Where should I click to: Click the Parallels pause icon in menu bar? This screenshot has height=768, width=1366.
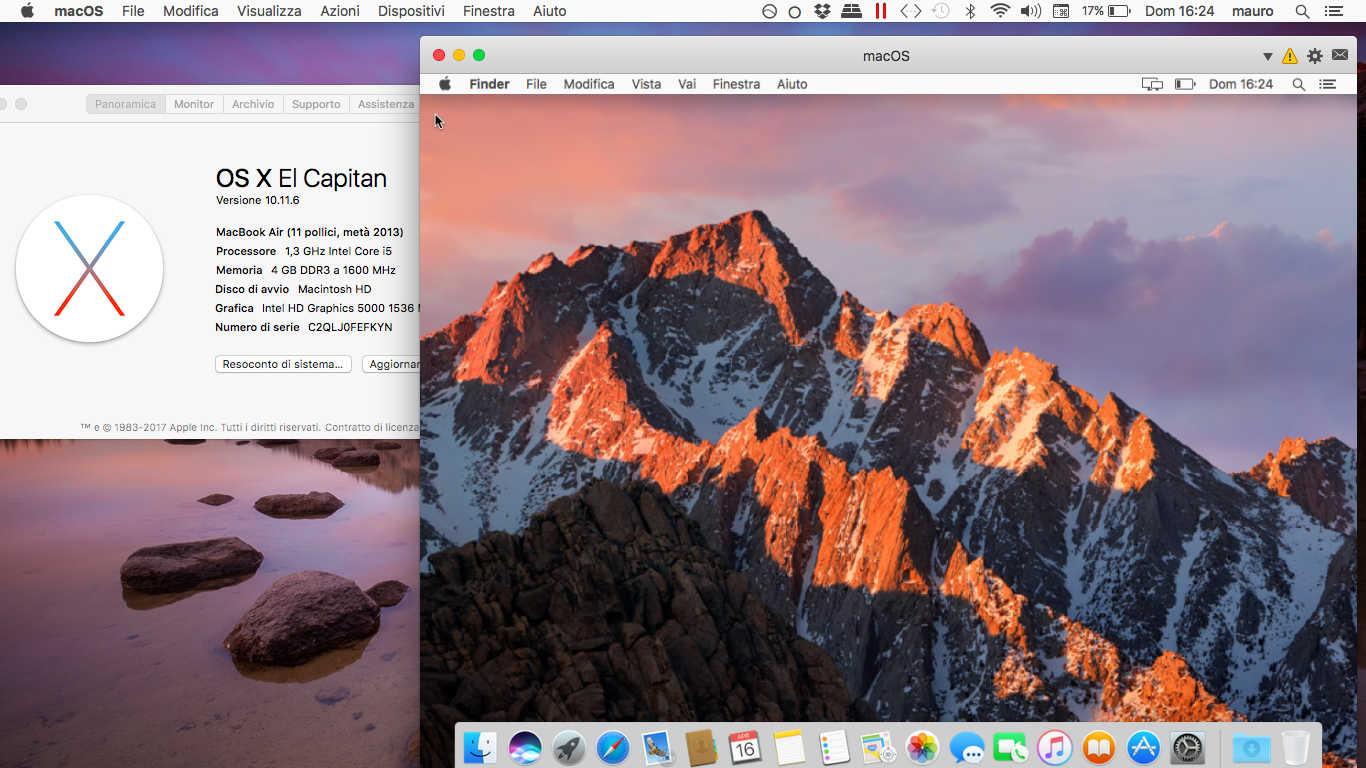click(x=880, y=11)
